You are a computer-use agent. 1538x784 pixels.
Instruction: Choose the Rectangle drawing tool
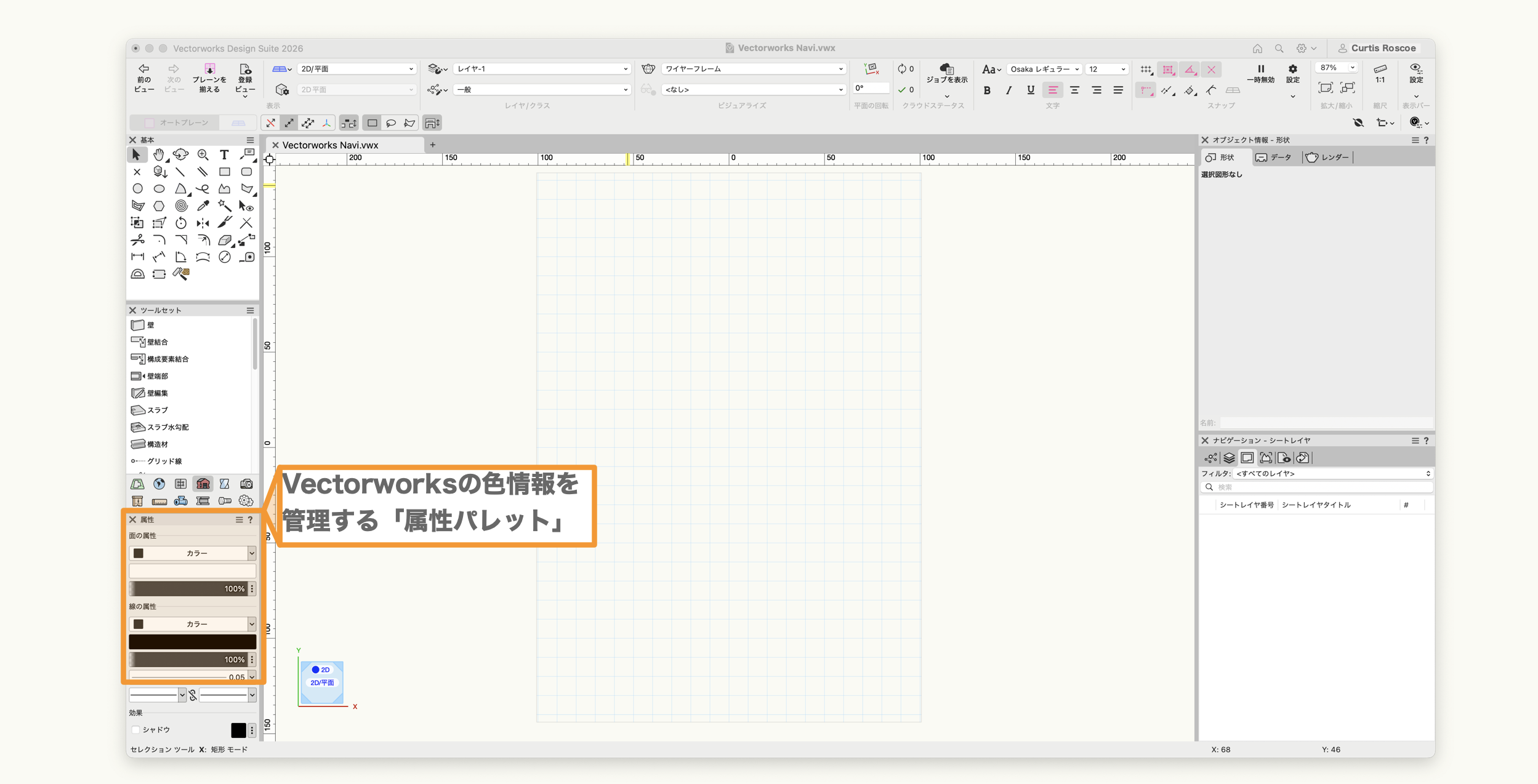(224, 172)
